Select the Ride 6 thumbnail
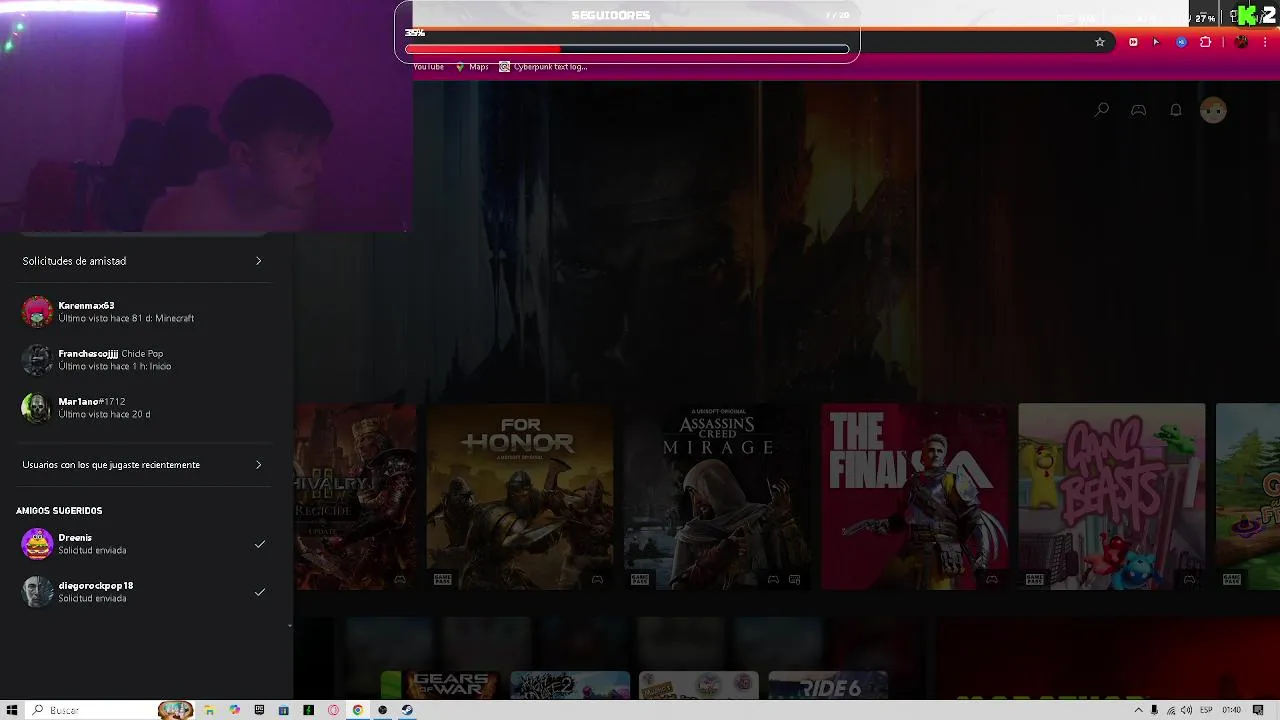Screen dimensions: 1280x720 point(828,685)
